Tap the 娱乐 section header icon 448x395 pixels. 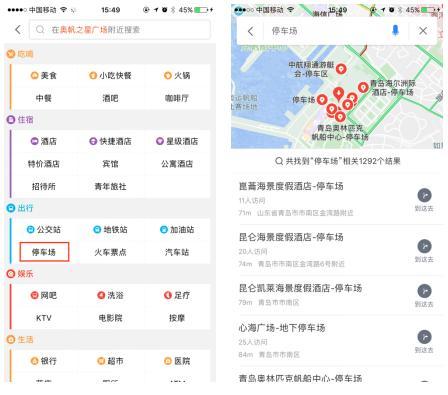pos(11,274)
